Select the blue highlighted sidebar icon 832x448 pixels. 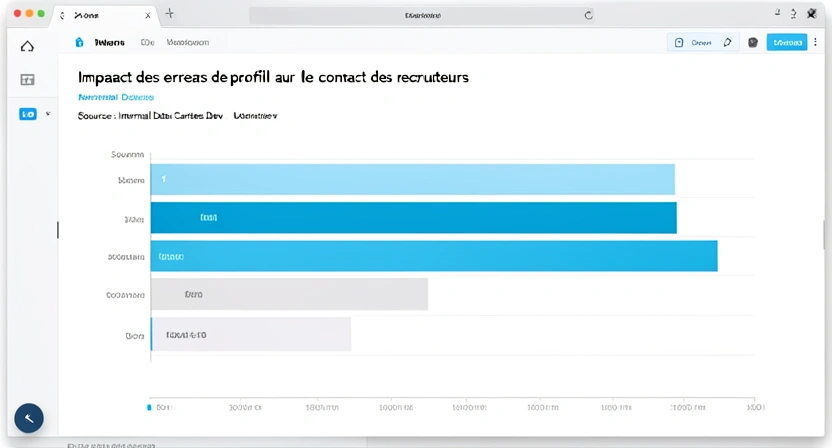coord(28,114)
